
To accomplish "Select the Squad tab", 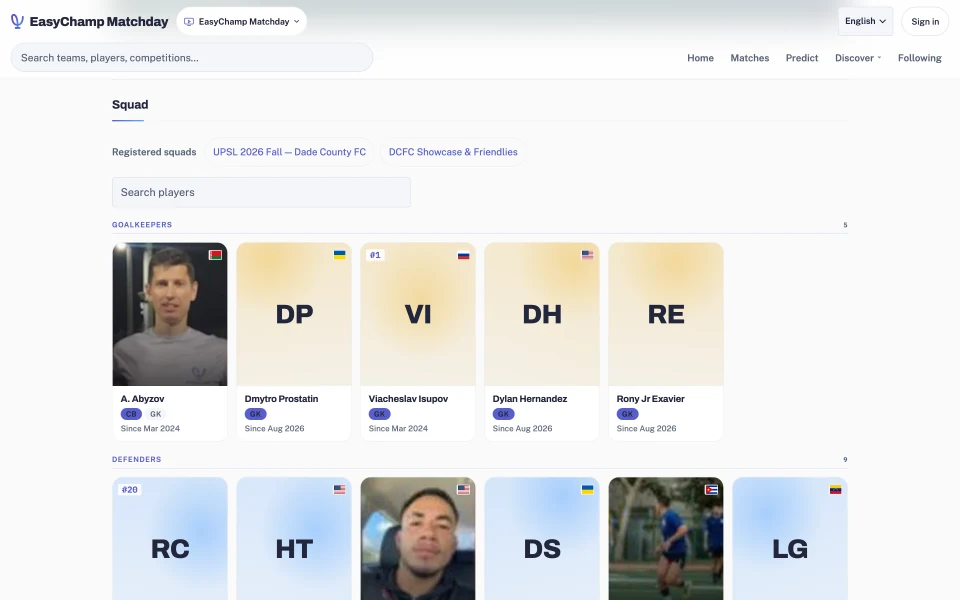I will 130,105.
